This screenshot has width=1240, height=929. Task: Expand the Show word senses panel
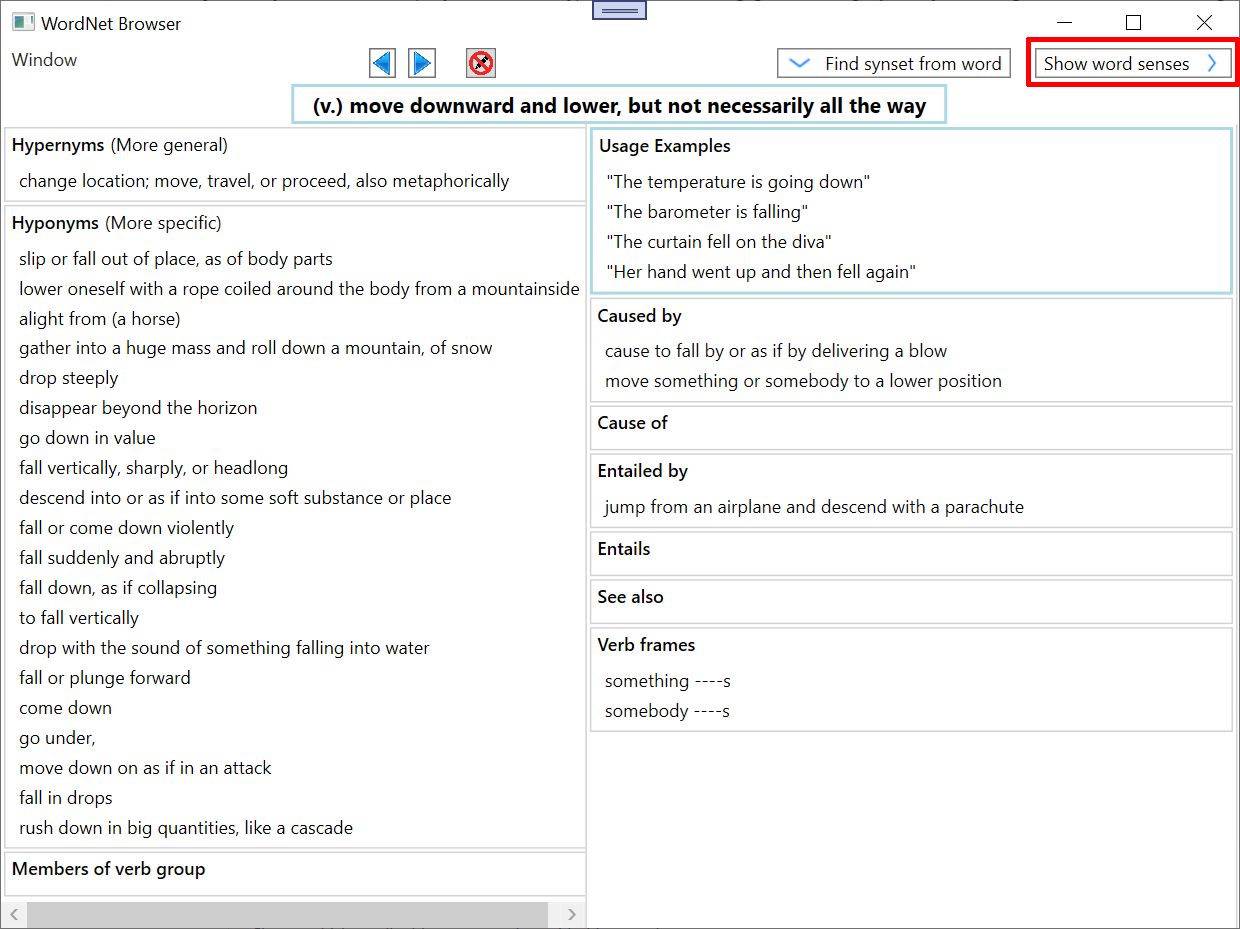(1132, 63)
